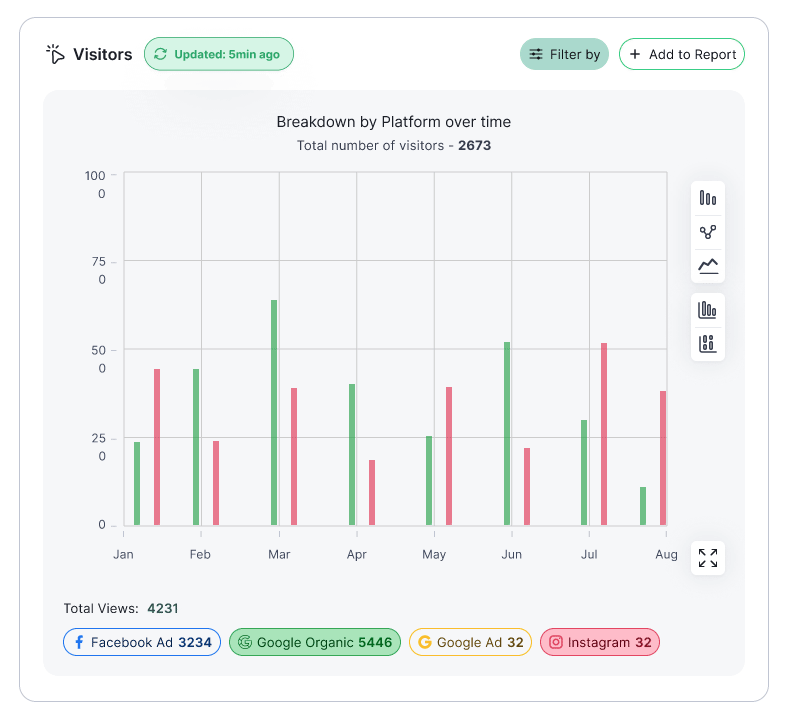
Task: Click the Visitors heading text
Action: pyautogui.click(x=103, y=54)
